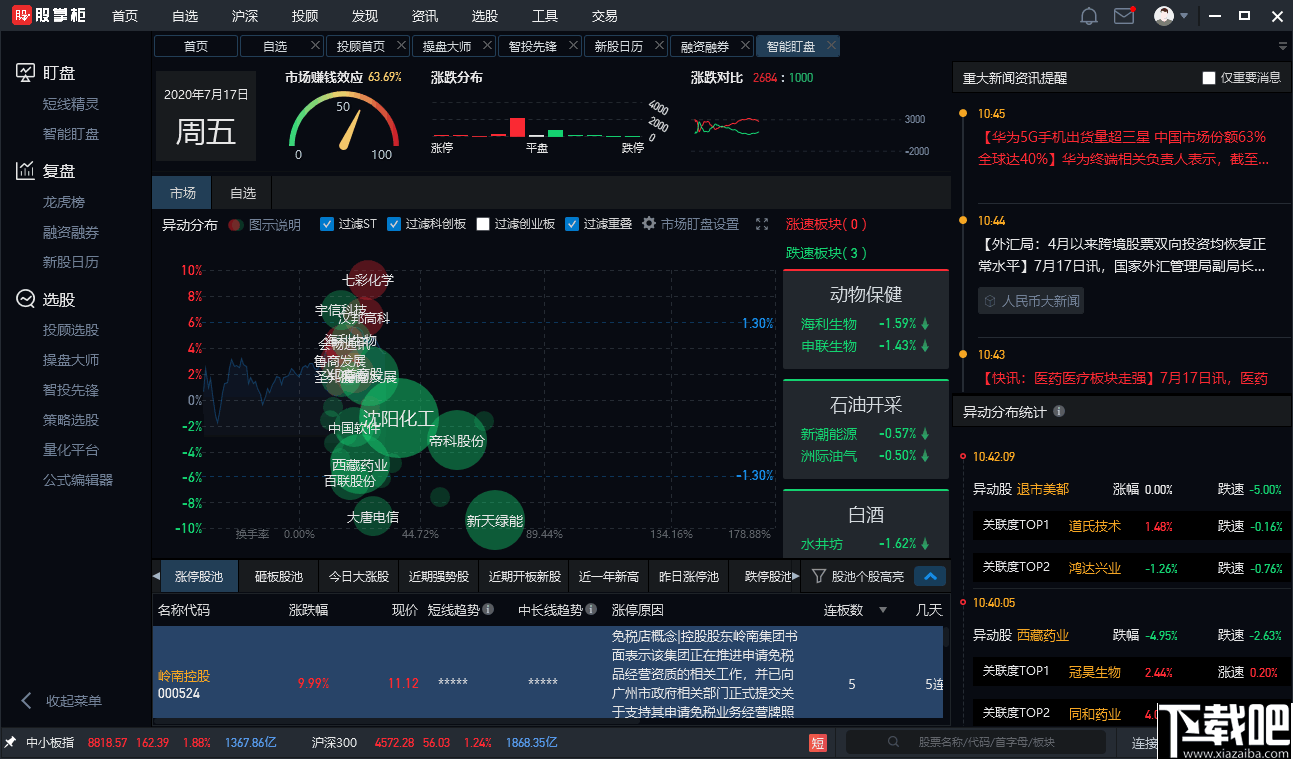Viewport: 1293px width, 759px height.
Task: Toggle the 过滤科创板 checkbox
Action: [x=394, y=224]
